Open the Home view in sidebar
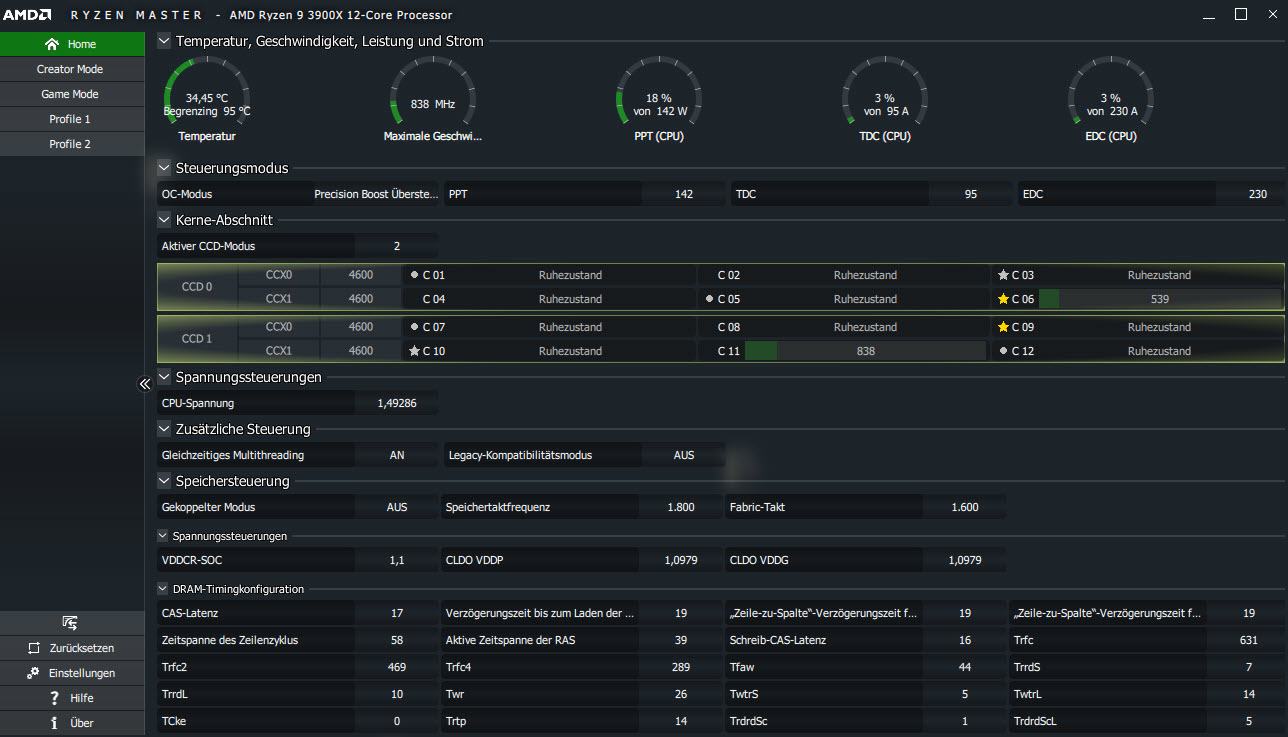This screenshot has width=1288, height=737. click(72, 44)
